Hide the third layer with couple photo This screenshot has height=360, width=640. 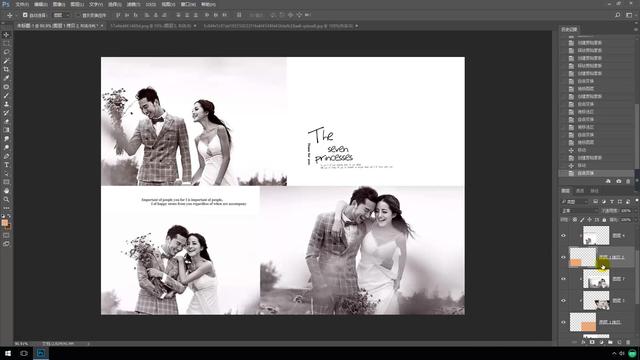click(x=563, y=279)
